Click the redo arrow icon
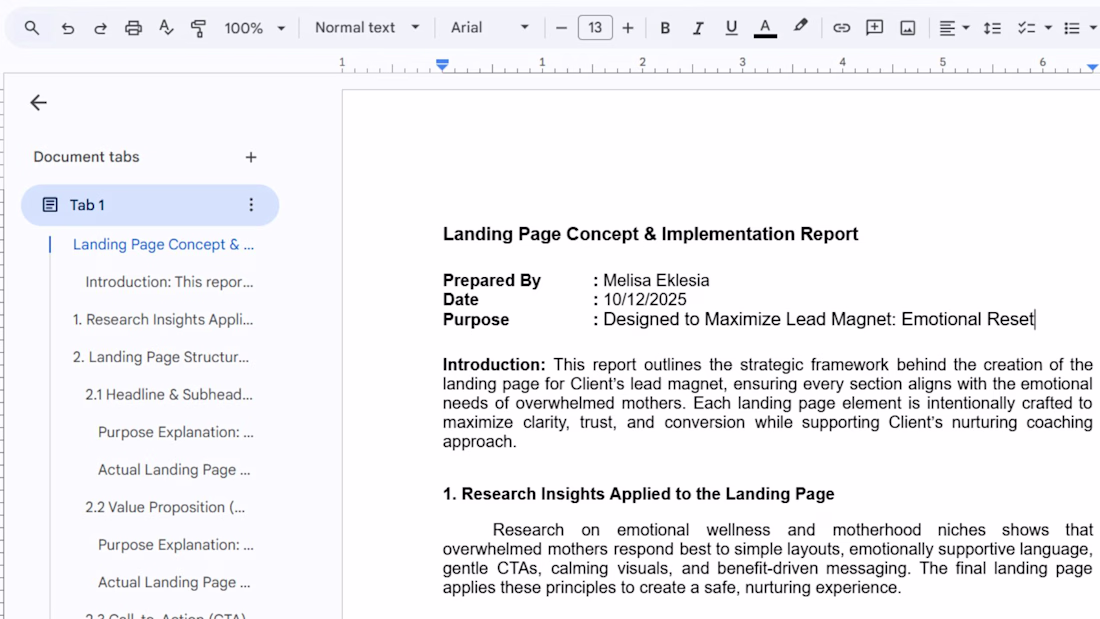Image resolution: width=1100 pixels, height=619 pixels. coord(100,28)
